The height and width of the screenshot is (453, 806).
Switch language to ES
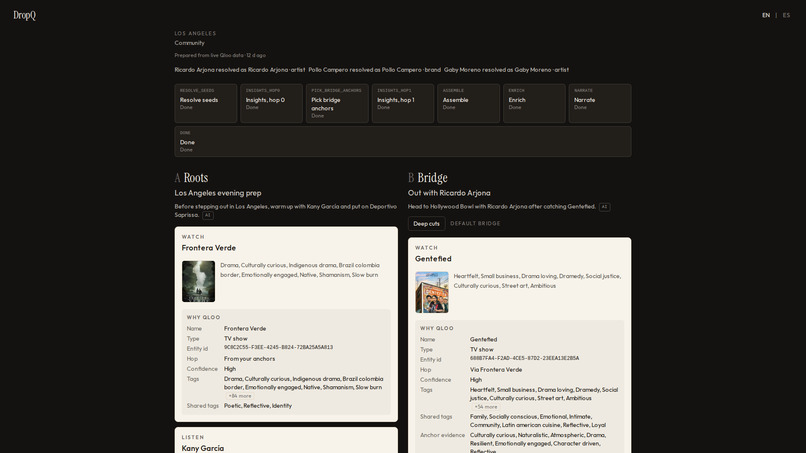point(786,15)
